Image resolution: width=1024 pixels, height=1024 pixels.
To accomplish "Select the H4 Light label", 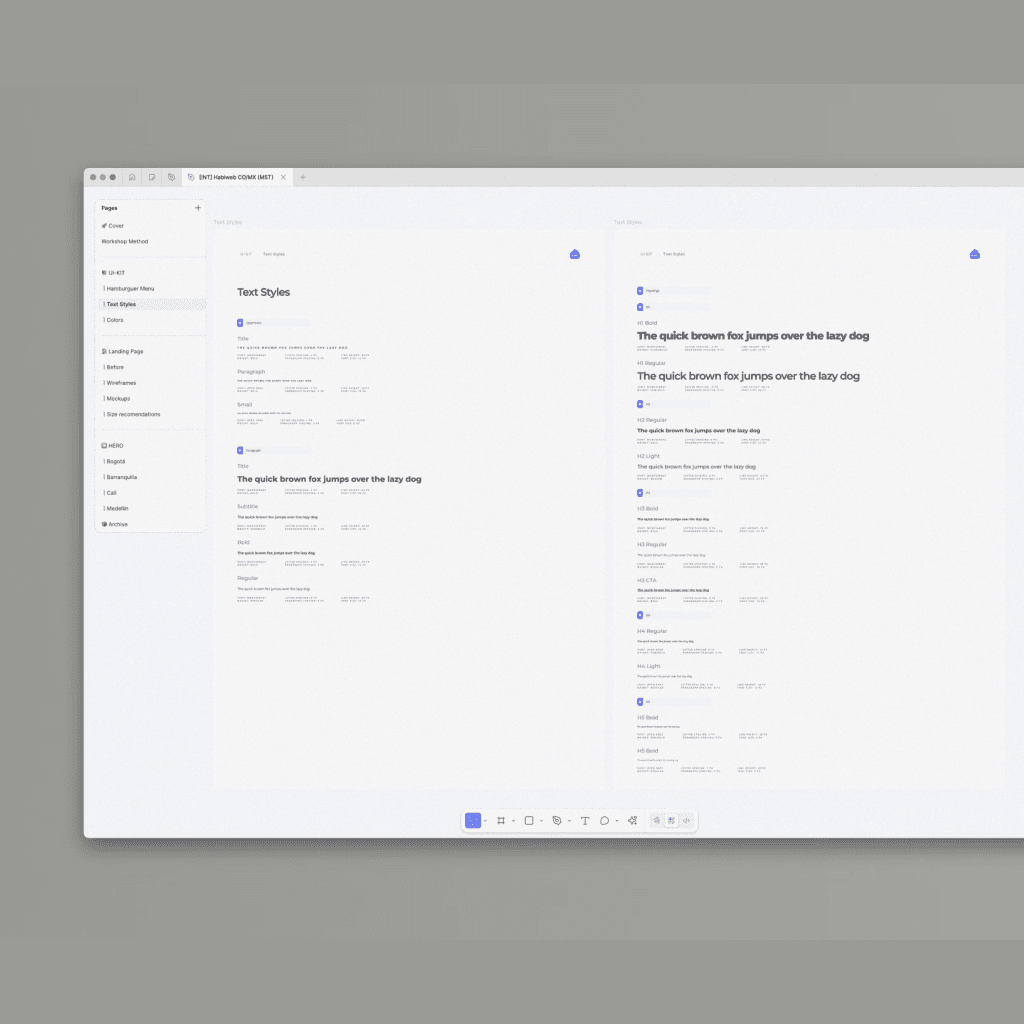I will point(648,666).
